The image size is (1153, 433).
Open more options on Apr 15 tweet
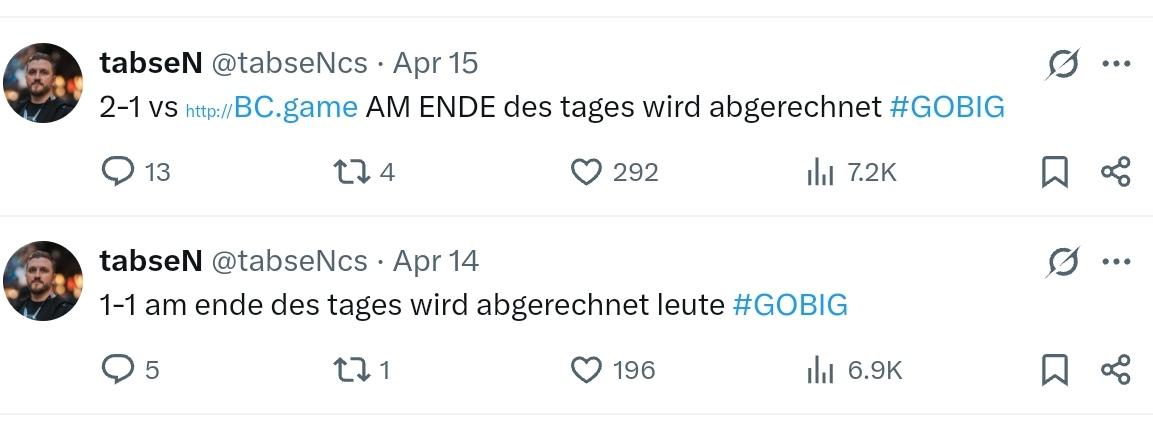click(1115, 64)
